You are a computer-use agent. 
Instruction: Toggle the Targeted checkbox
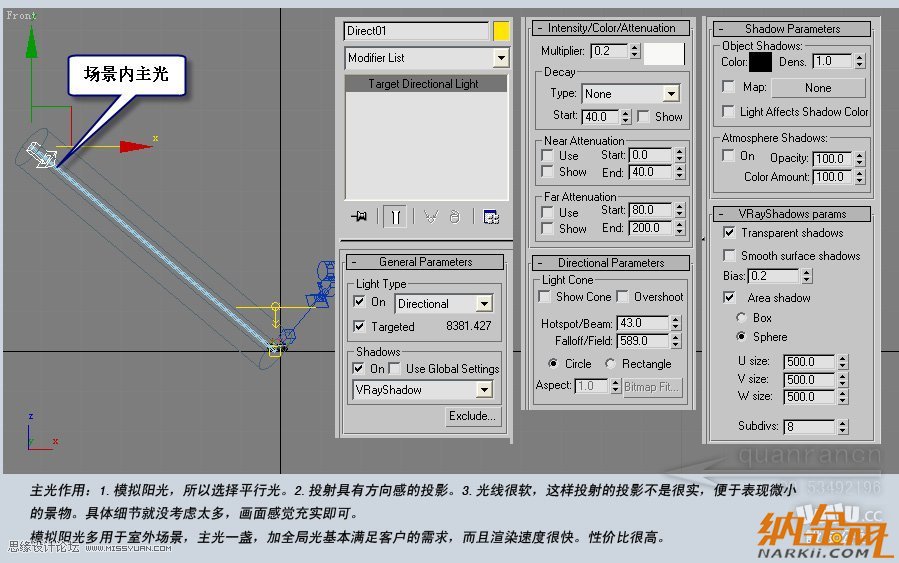(359, 326)
